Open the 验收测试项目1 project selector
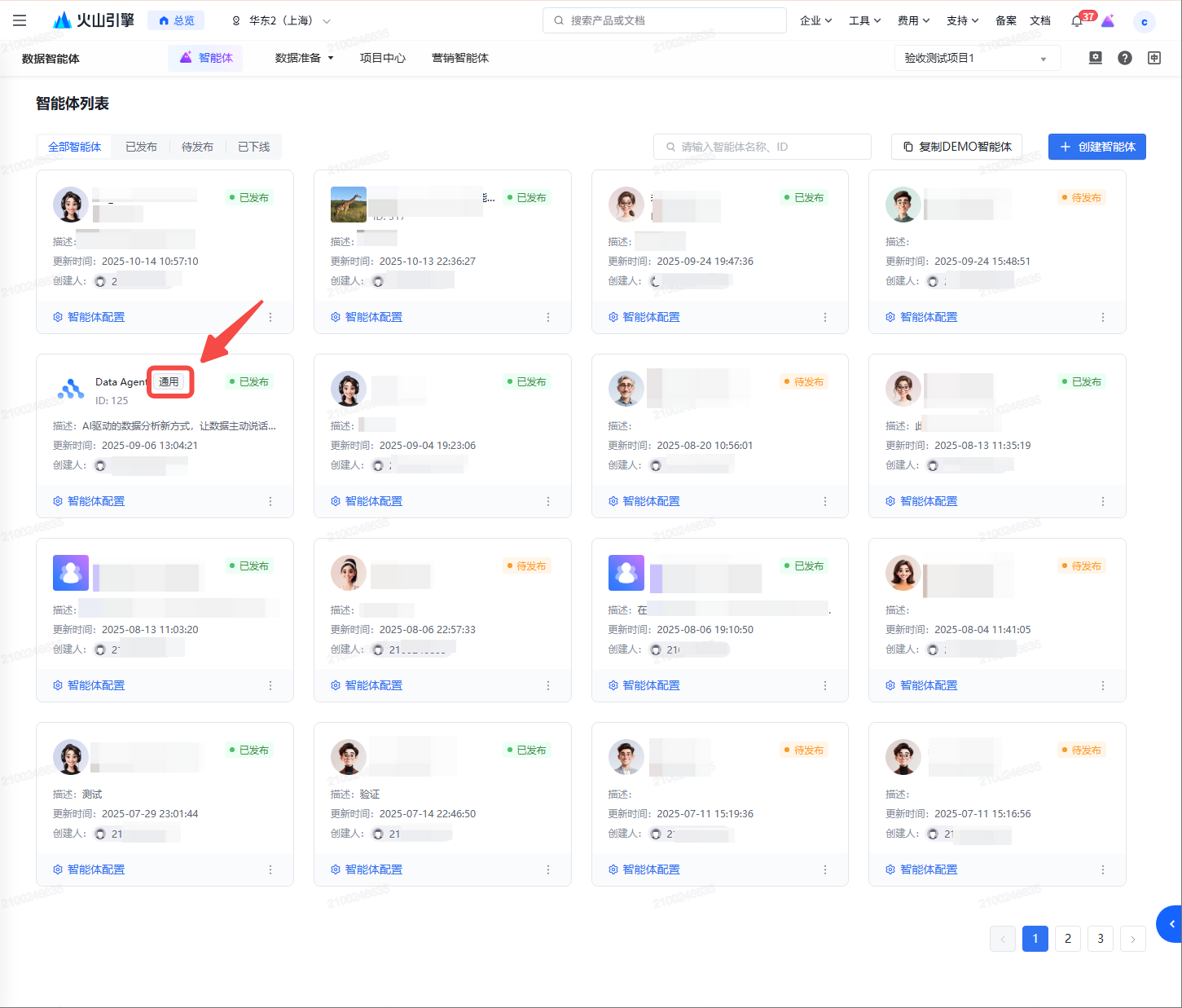Viewport: 1182px width, 1008px height. (978, 58)
